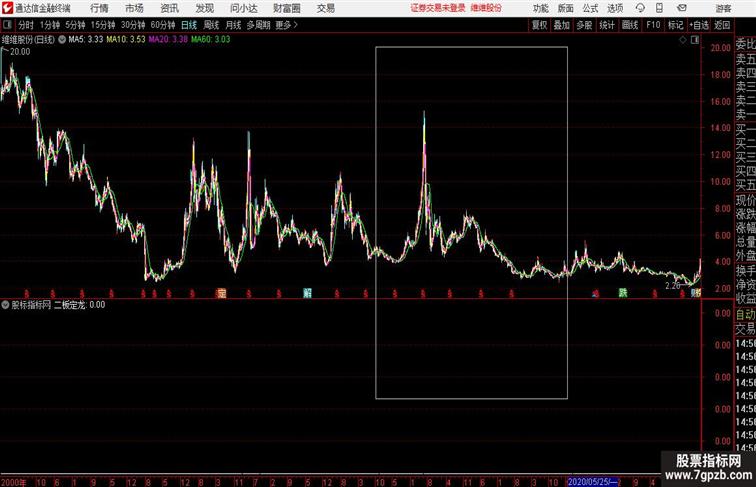Image resolution: width=756 pixels, height=487 pixels.
Task: Open the 资讯 menu
Action: [170, 8]
